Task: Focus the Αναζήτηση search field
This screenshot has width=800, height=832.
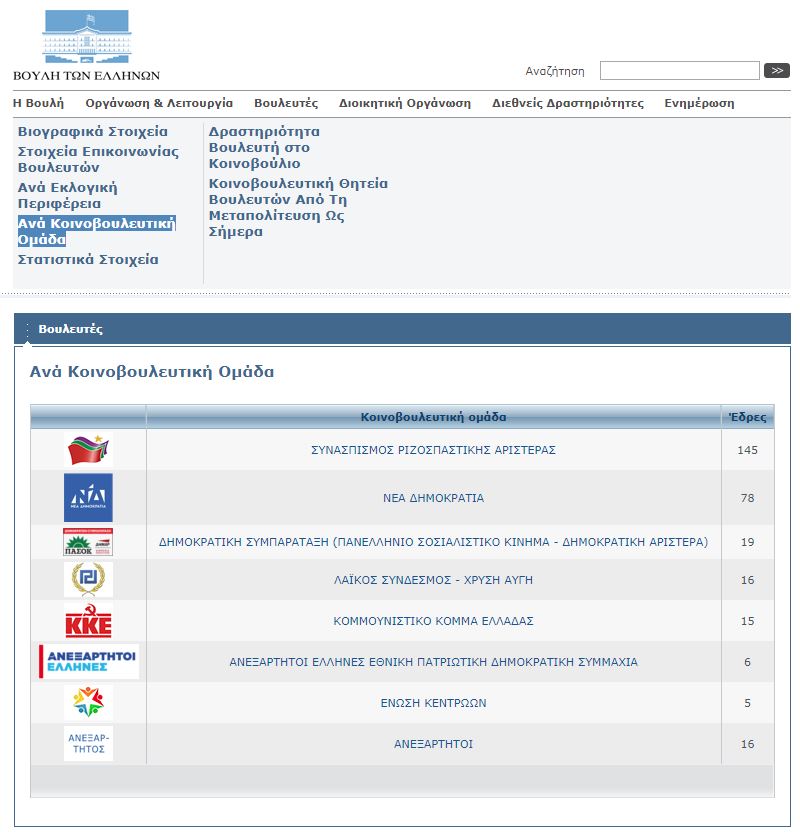Action: 680,71
